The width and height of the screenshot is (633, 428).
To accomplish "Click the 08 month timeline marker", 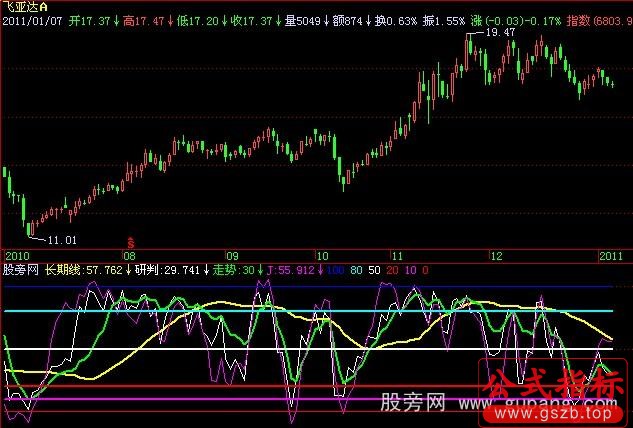I will 129,254.
